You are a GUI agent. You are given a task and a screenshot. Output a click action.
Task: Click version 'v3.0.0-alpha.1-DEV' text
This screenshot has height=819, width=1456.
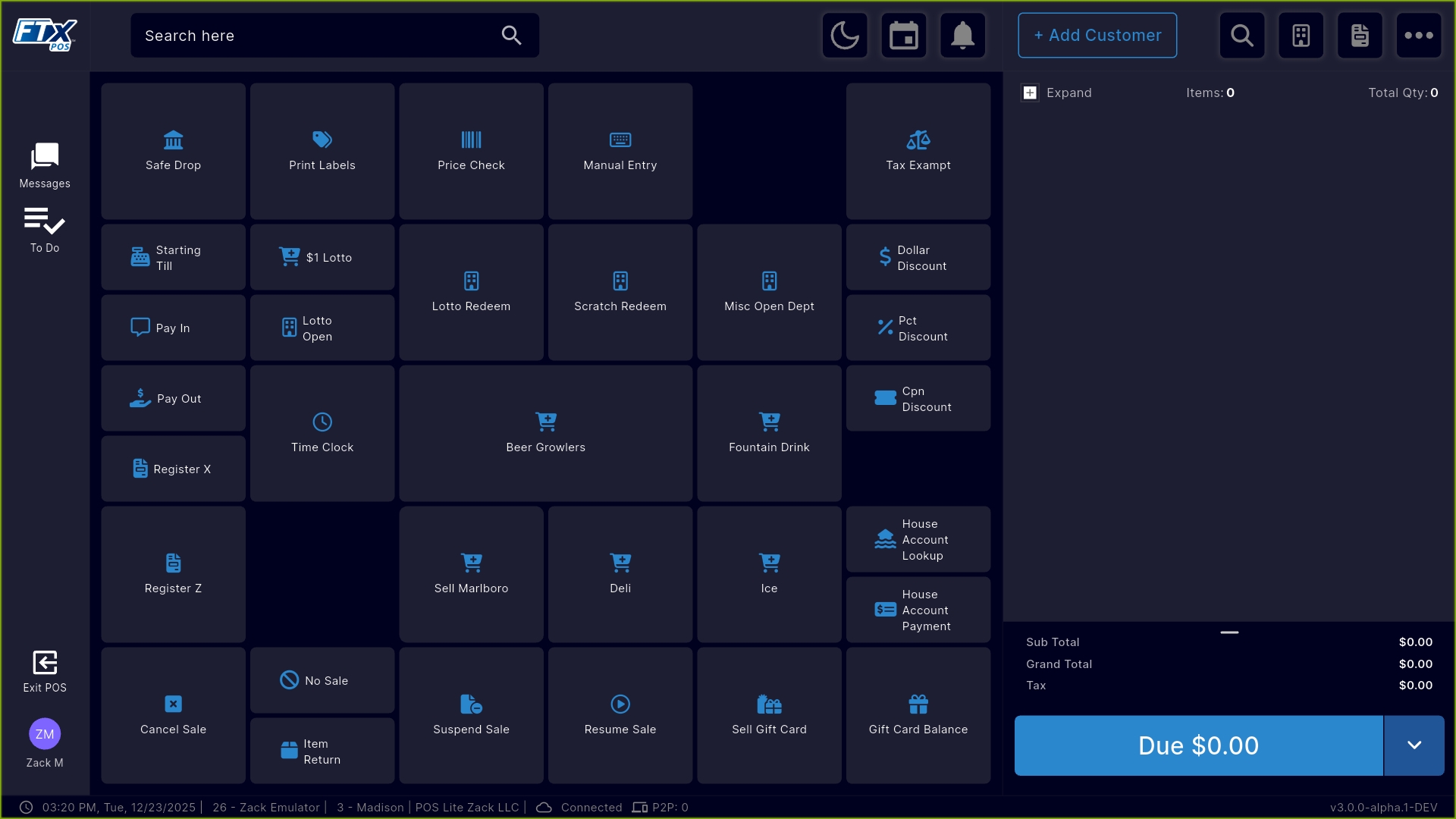pyautogui.click(x=1384, y=808)
